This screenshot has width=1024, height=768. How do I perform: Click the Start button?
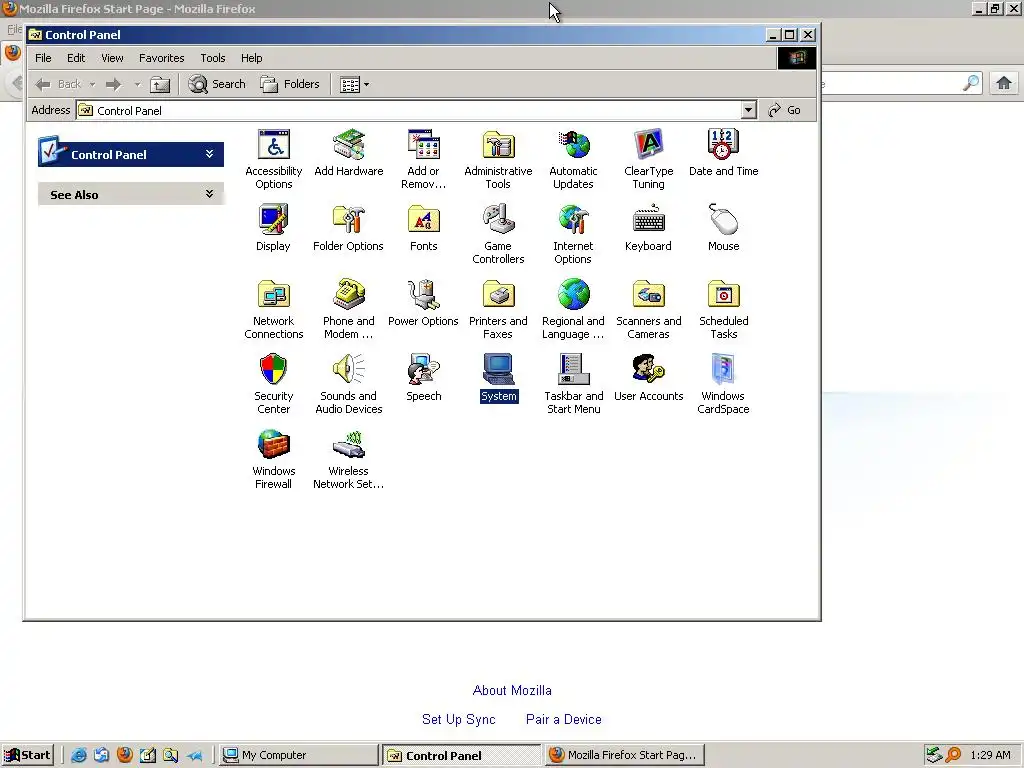[27, 755]
